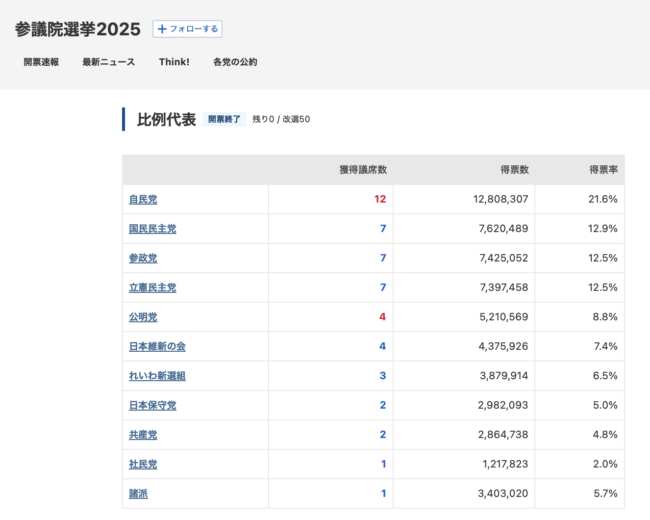
Task: Select the Think! tab
Action: [174, 62]
